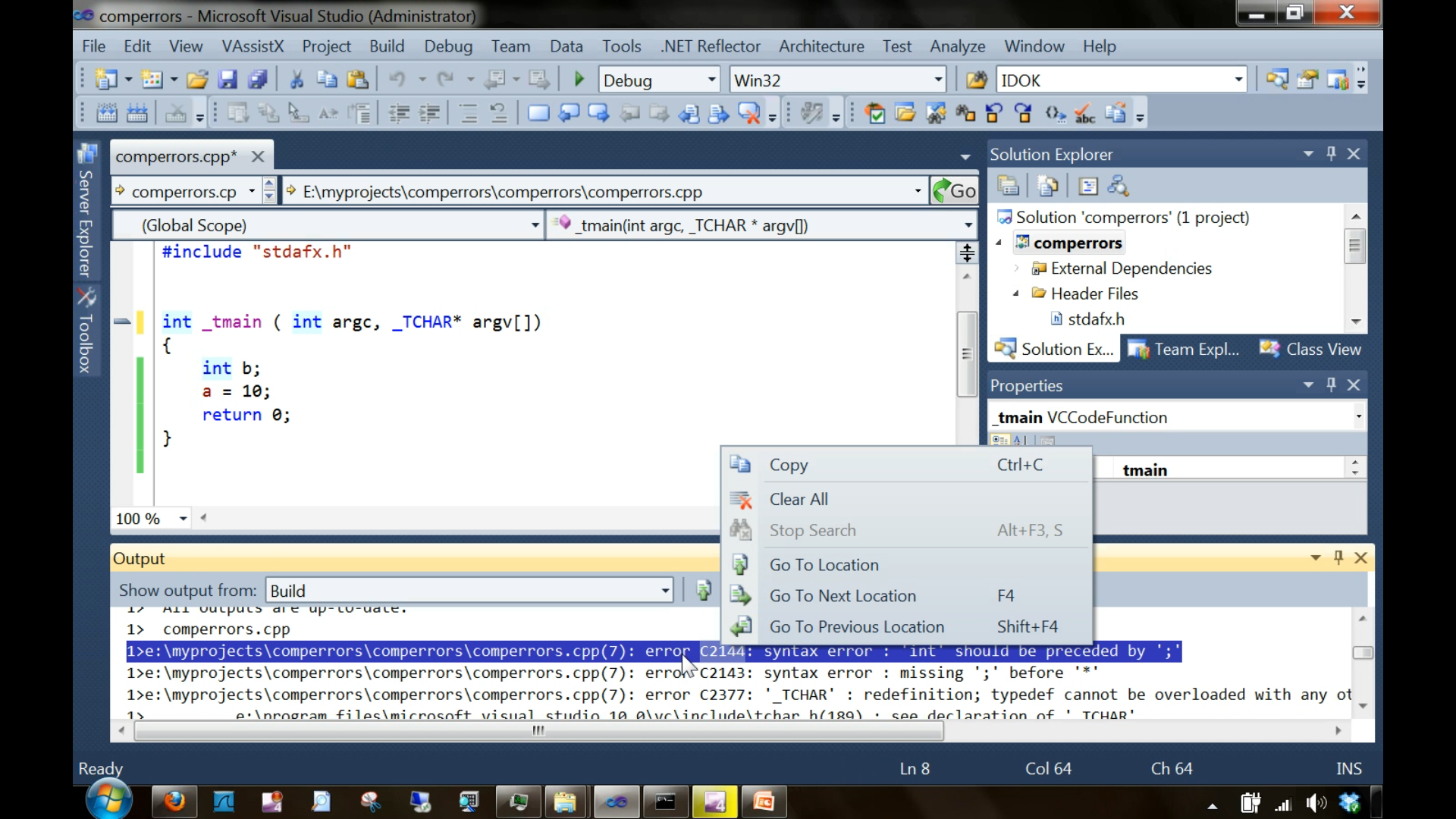The image size is (1456, 819).
Task: Open the Show output from dropdown
Action: 663,590
